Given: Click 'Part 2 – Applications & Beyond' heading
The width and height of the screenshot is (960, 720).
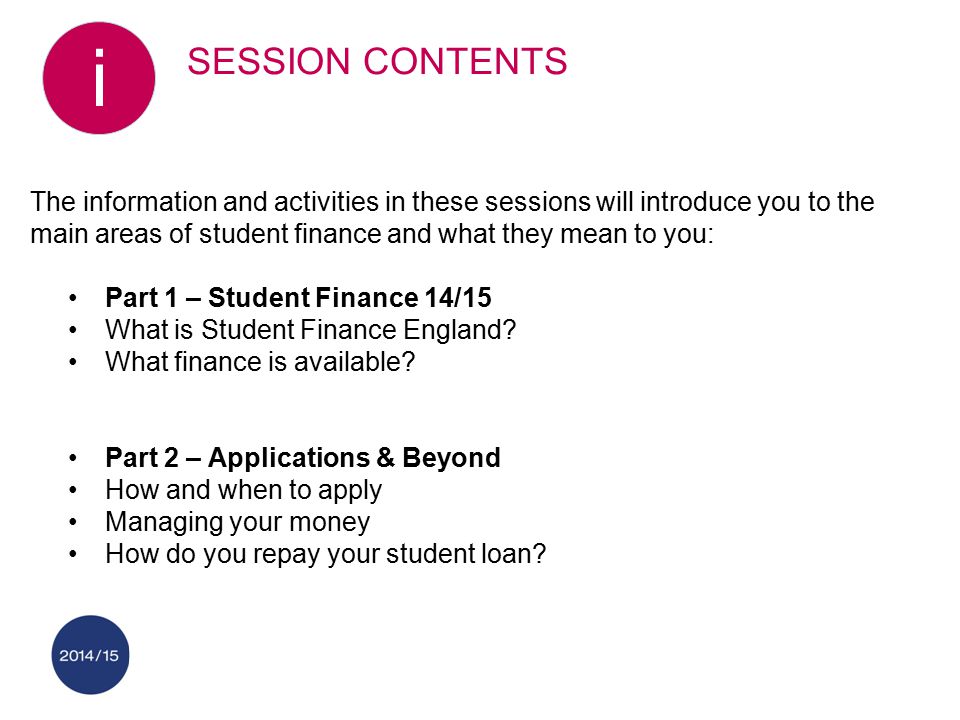Looking at the screenshot, I should [303, 457].
